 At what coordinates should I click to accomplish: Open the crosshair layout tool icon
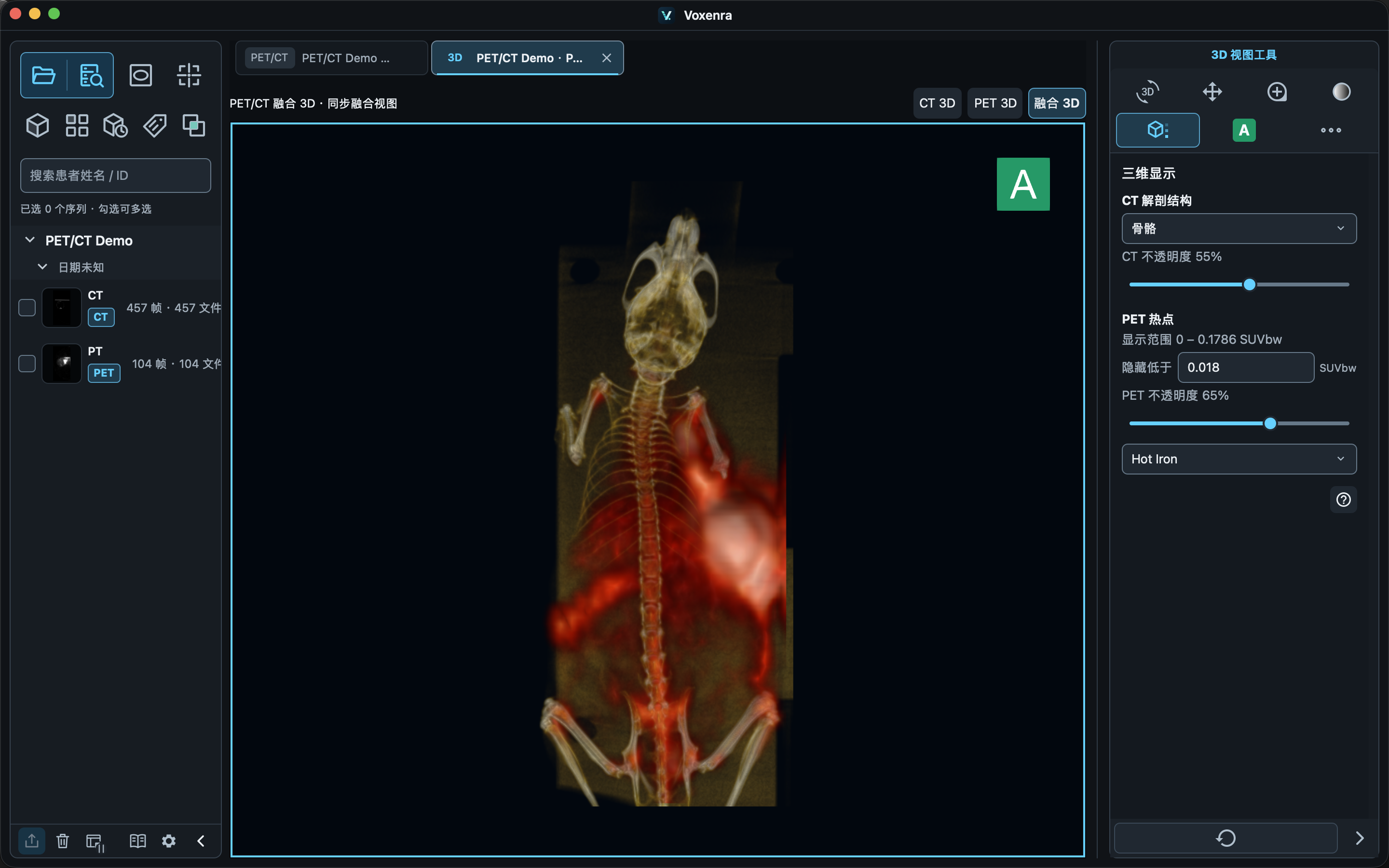[189, 75]
